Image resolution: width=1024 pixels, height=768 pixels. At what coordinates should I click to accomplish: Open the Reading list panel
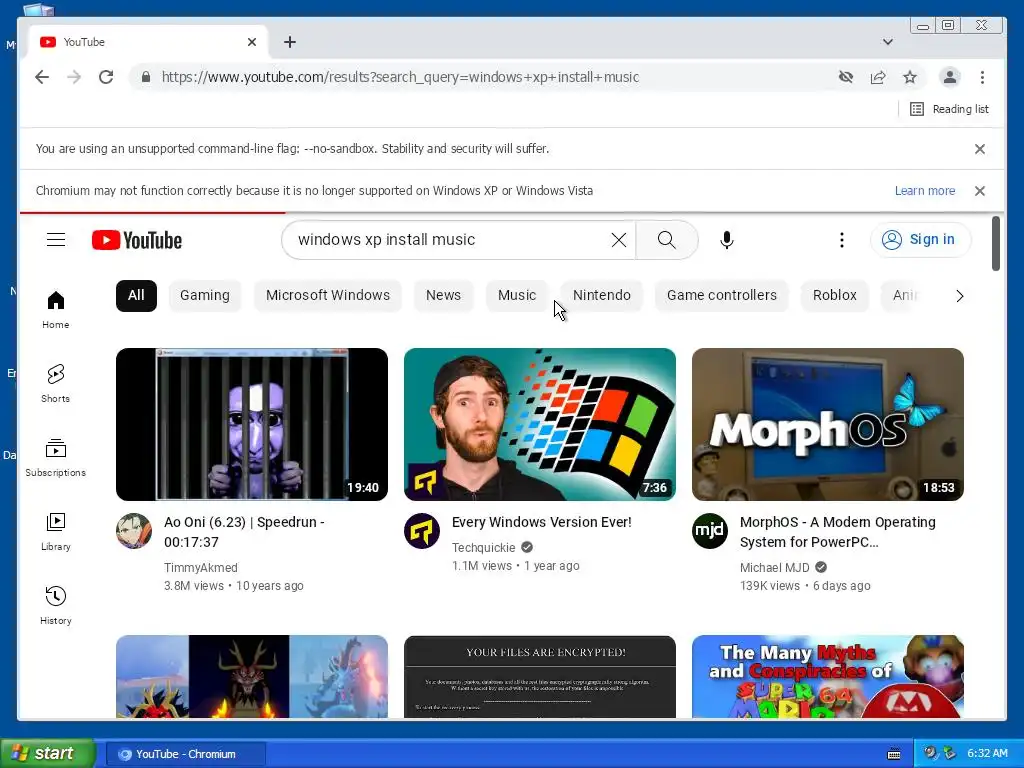tap(949, 109)
